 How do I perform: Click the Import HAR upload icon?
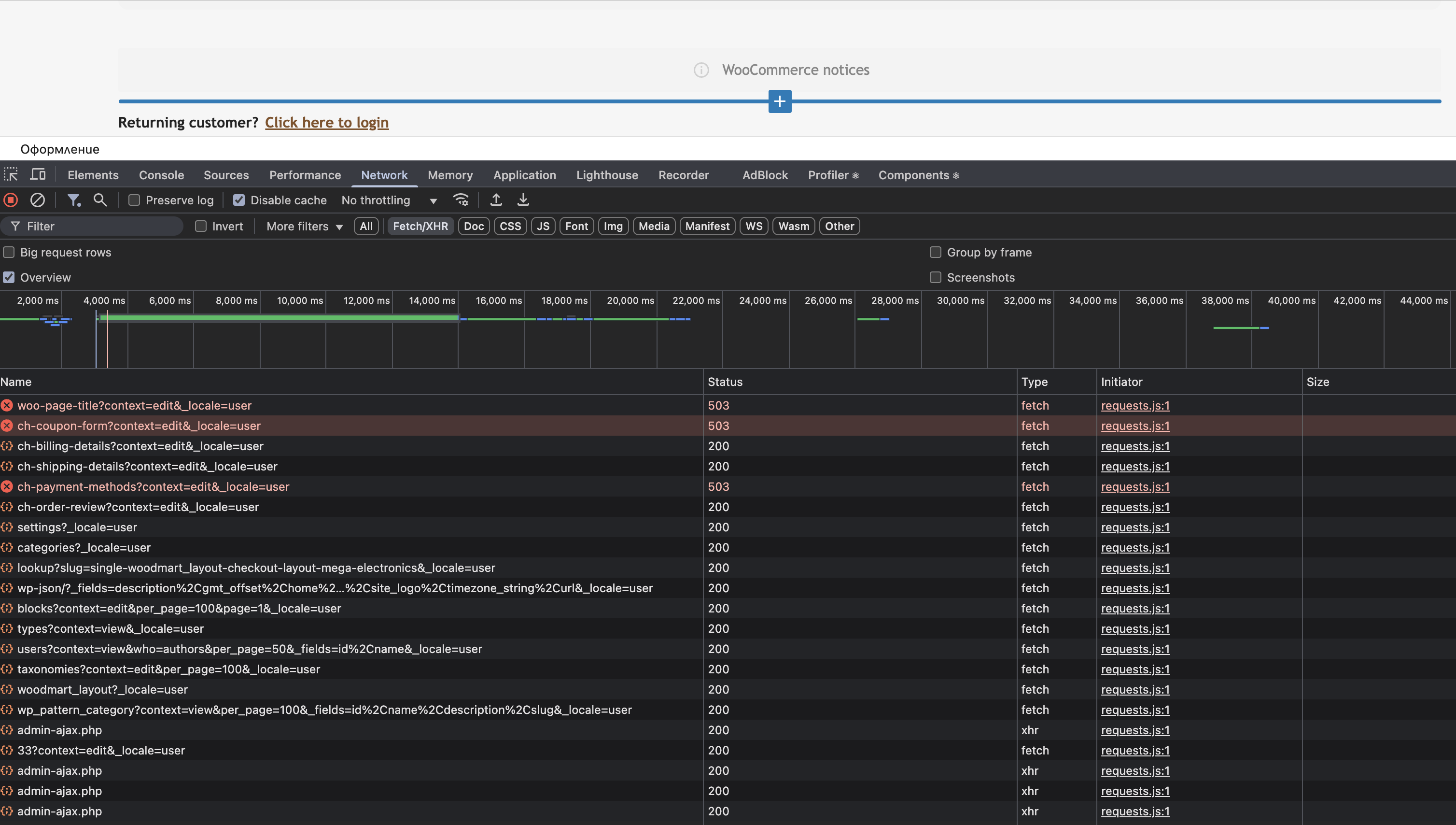(496, 200)
